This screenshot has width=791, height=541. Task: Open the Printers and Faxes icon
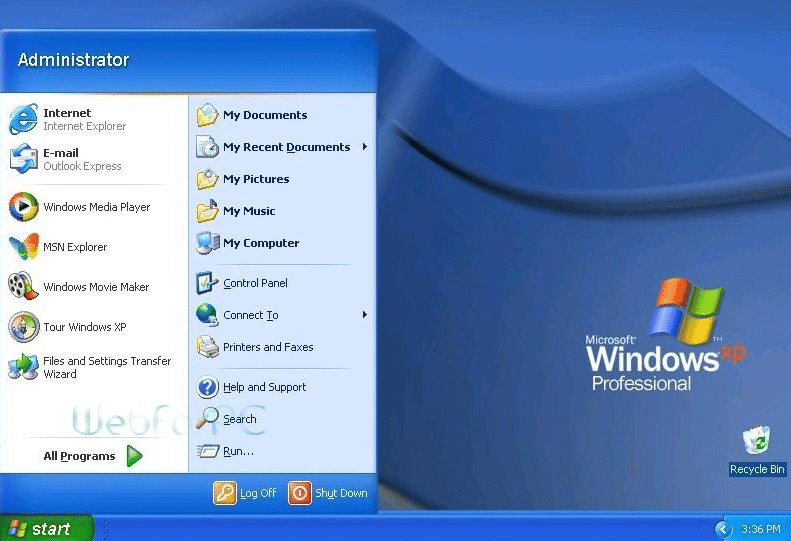tap(207, 347)
